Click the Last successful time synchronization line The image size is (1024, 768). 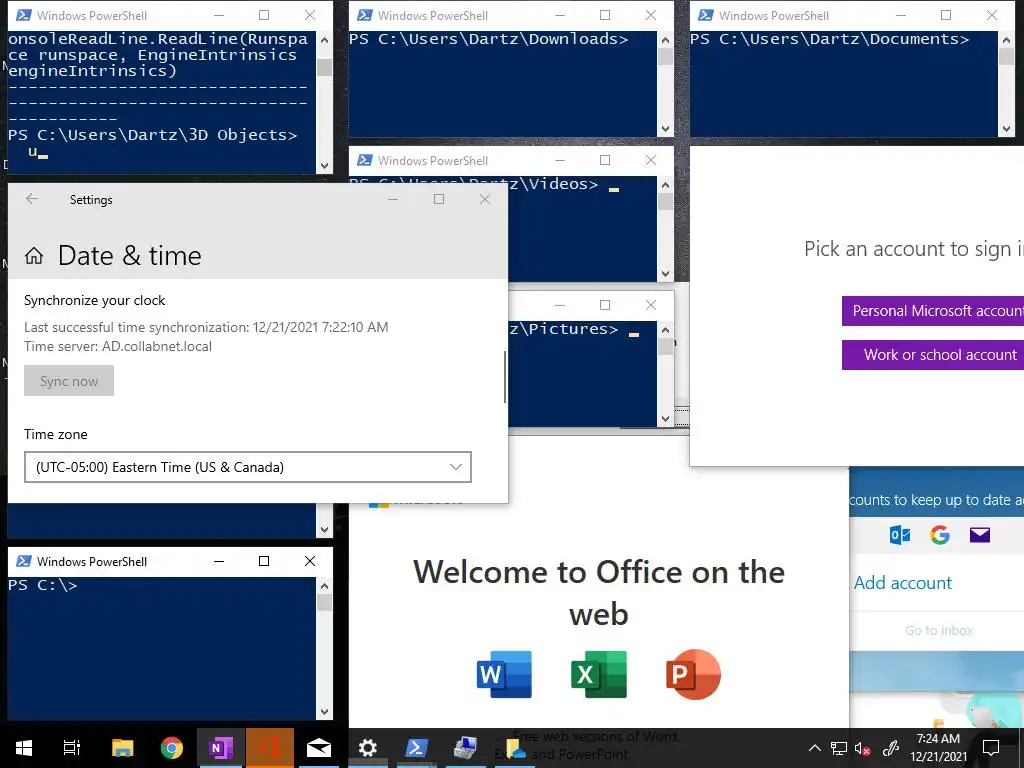click(206, 327)
